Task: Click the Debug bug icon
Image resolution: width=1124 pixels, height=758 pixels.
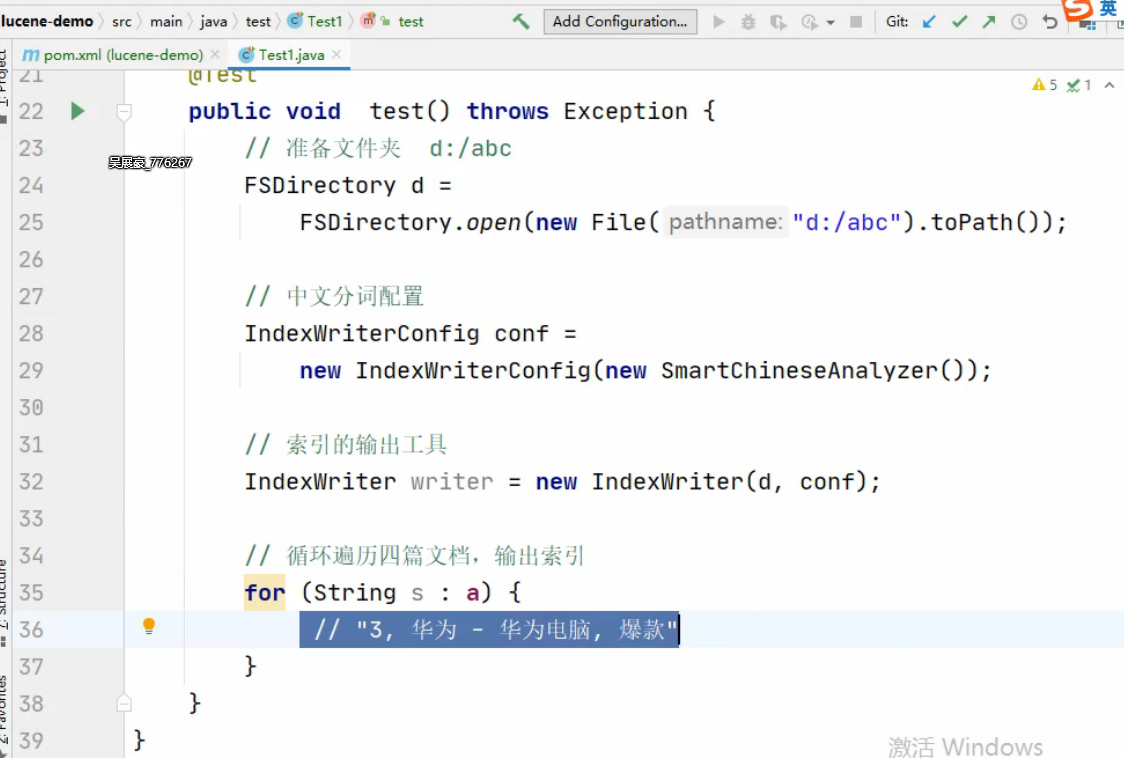Action: [x=748, y=22]
